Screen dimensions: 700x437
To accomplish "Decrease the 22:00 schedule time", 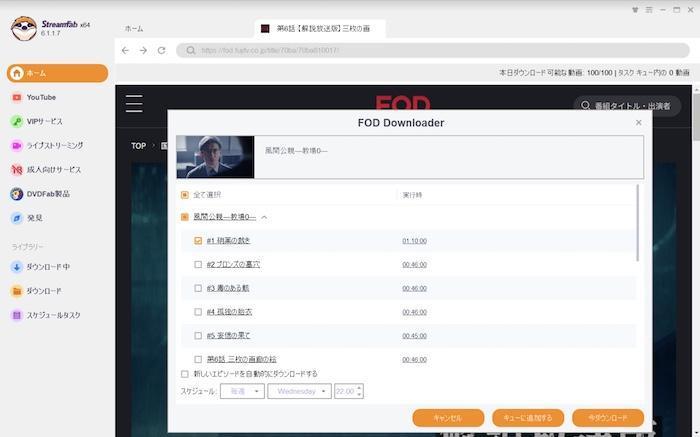I will pos(359,395).
